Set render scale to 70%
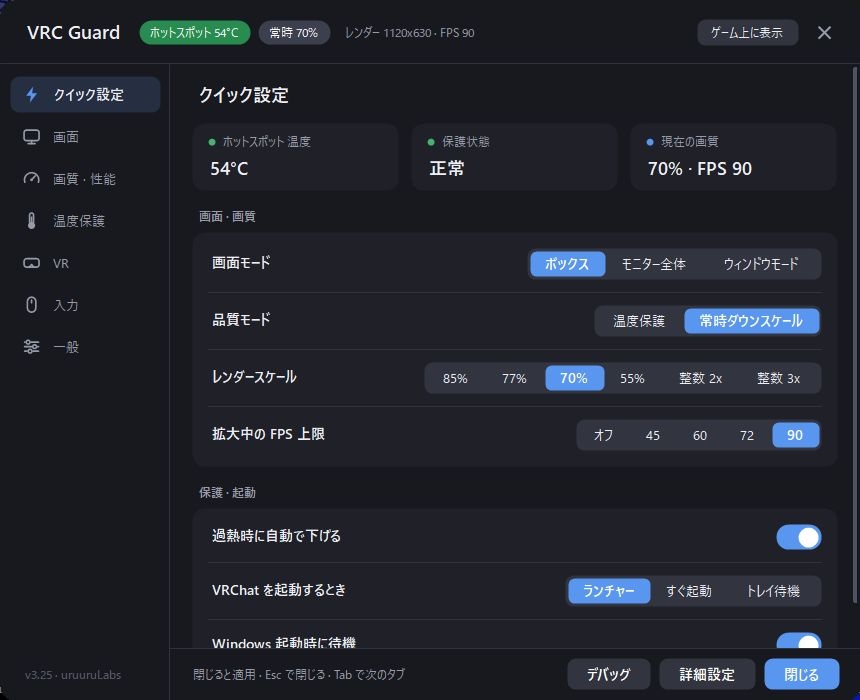The width and height of the screenshot is (860, 700). click(574, 378)
